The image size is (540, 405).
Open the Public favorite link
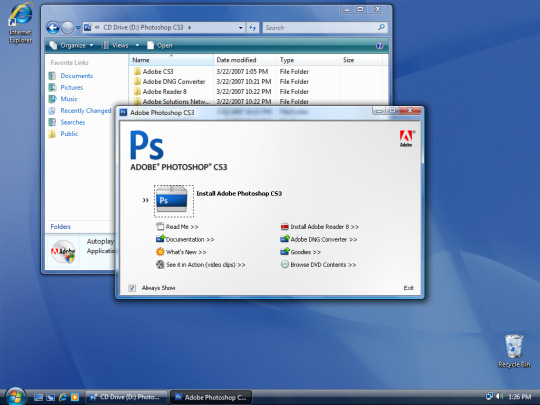[x=69, y=134]
